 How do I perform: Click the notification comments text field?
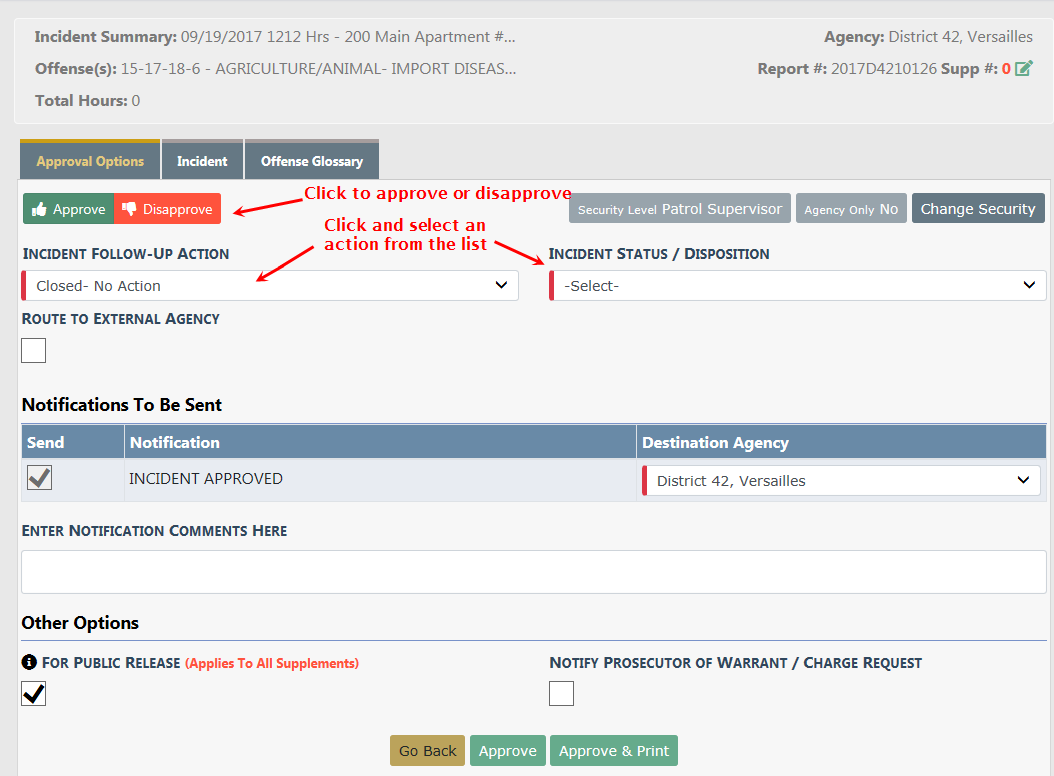[x=533, y=571]
